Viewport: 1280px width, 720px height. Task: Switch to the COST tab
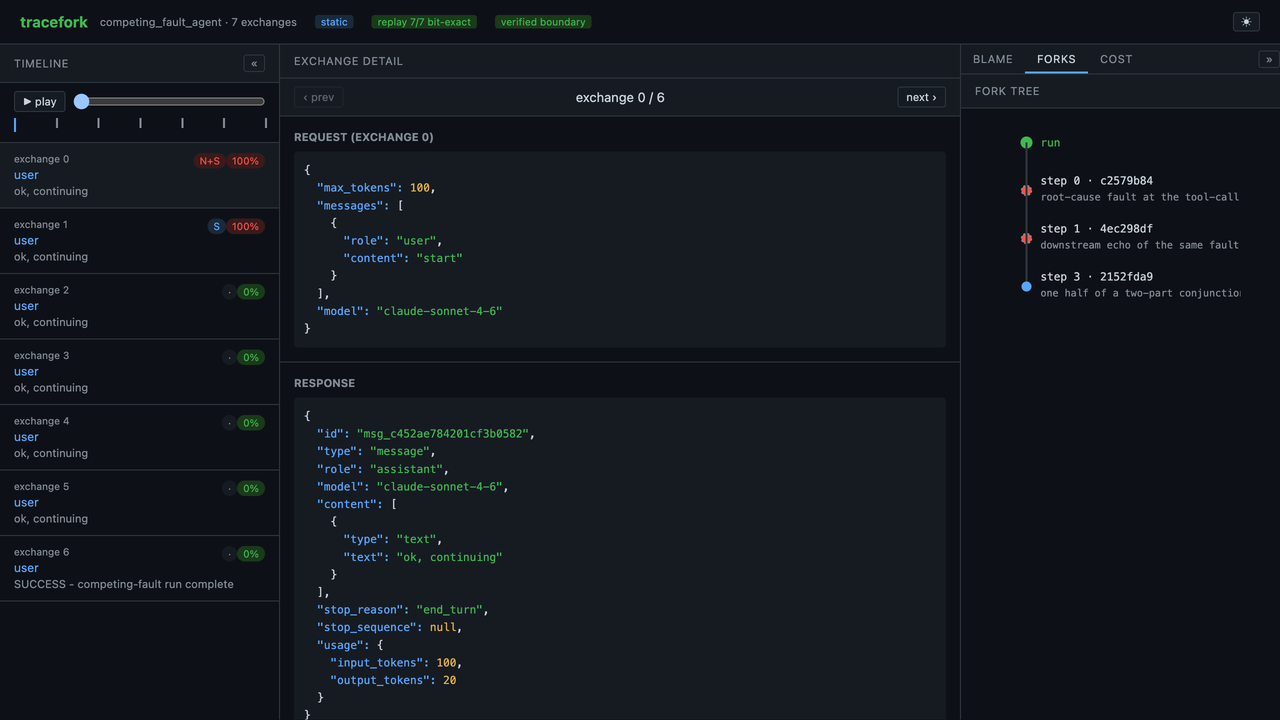pos(1116,59)
